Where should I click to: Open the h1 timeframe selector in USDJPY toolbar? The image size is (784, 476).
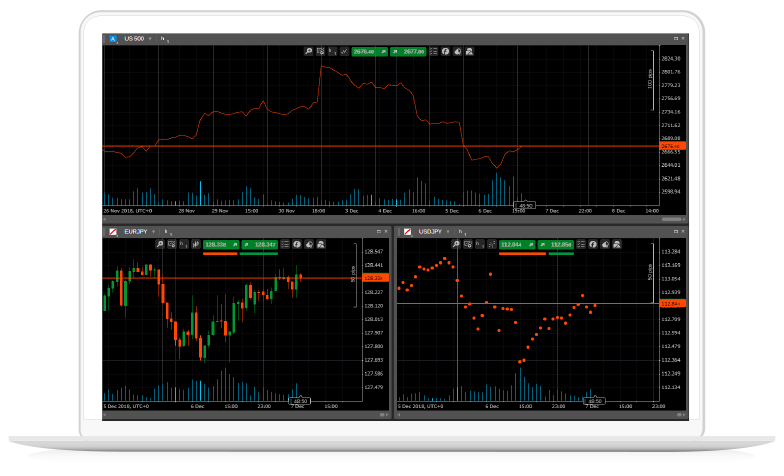point(480,244)
